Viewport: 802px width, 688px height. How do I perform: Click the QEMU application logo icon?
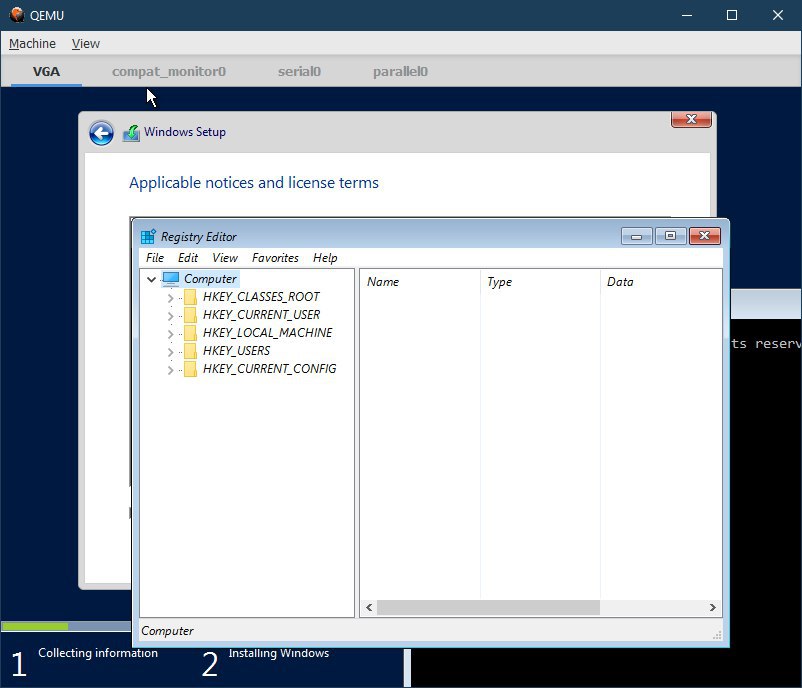[x=17, y=15]
